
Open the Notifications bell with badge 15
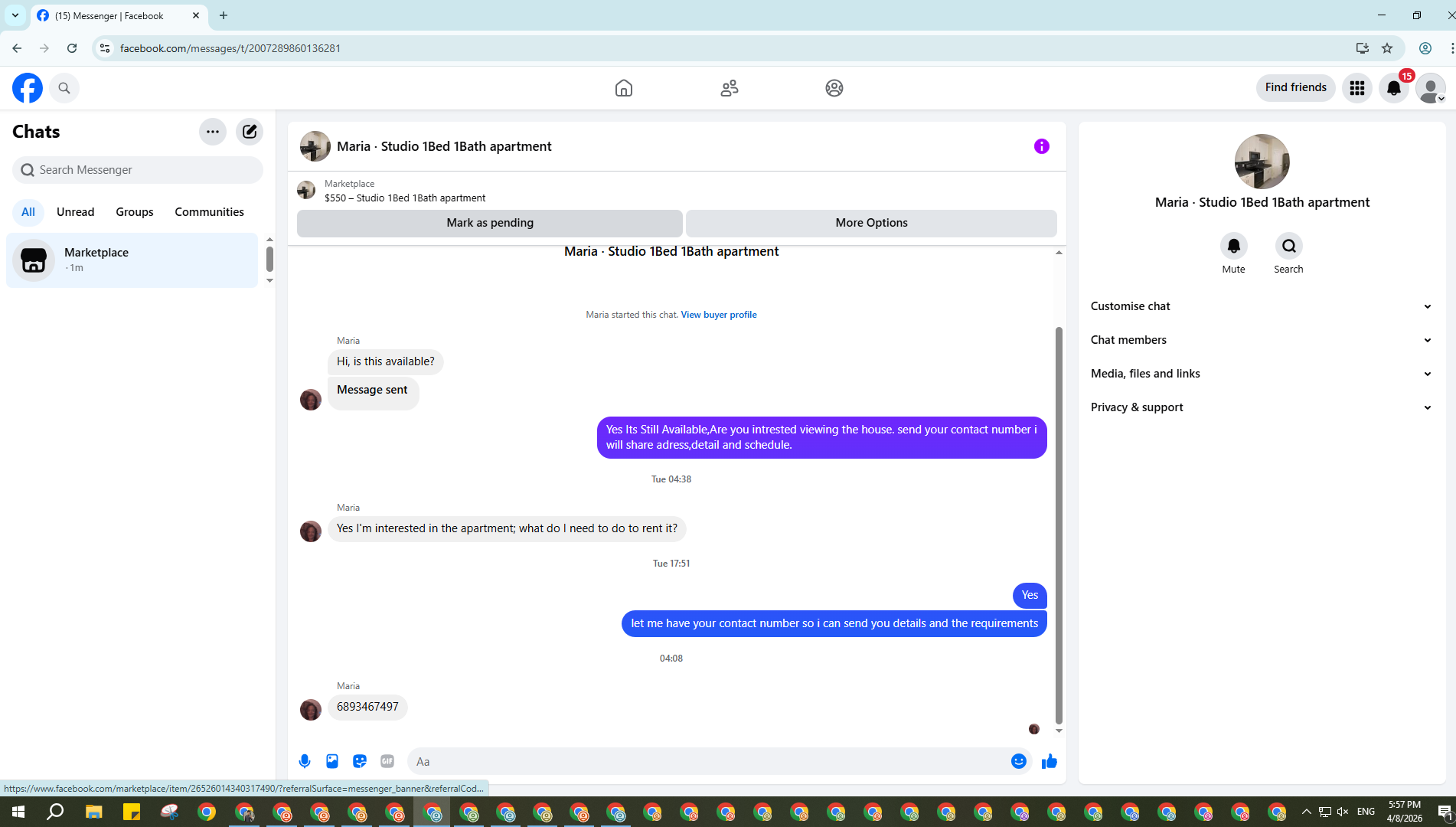click(1394, 88)
